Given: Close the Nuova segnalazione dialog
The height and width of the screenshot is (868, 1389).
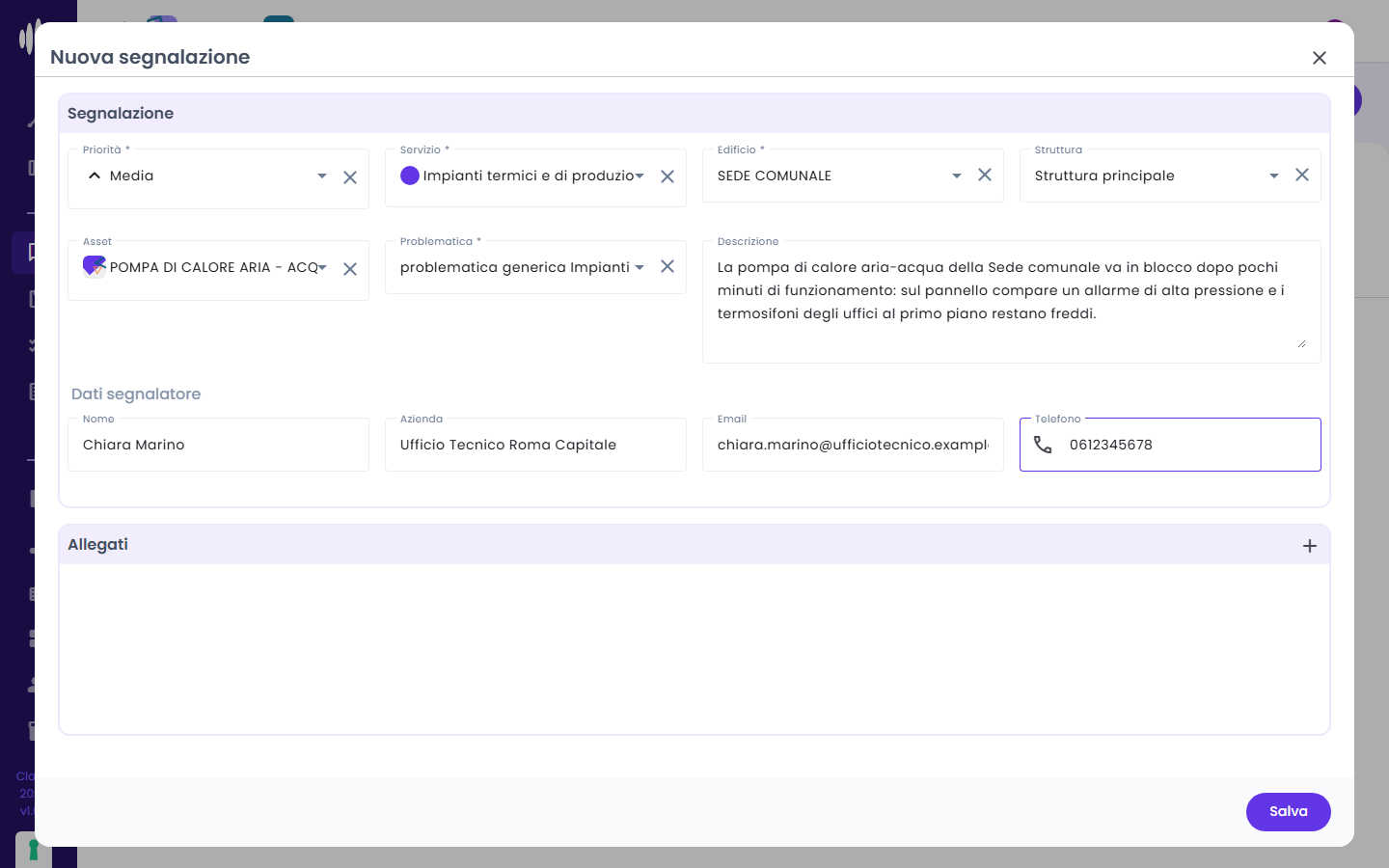Looking at the screenshot, I should coord(1320,58).
